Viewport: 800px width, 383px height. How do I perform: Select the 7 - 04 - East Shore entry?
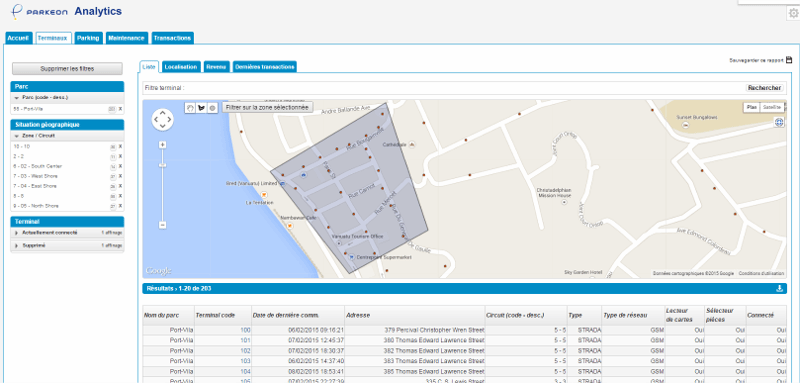click(x=35, y=186)
